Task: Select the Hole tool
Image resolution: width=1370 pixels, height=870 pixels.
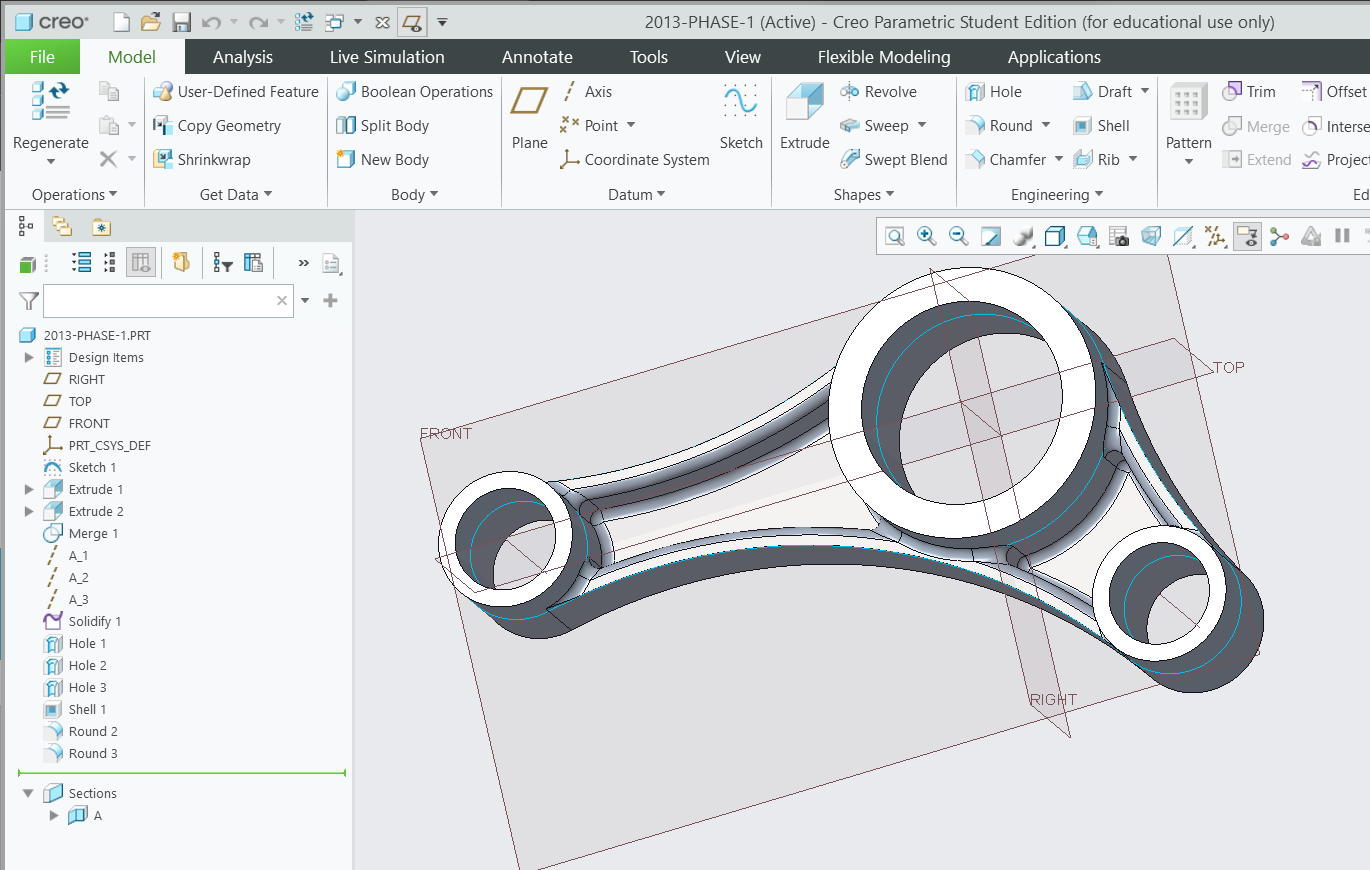Action: point(1000,91)
